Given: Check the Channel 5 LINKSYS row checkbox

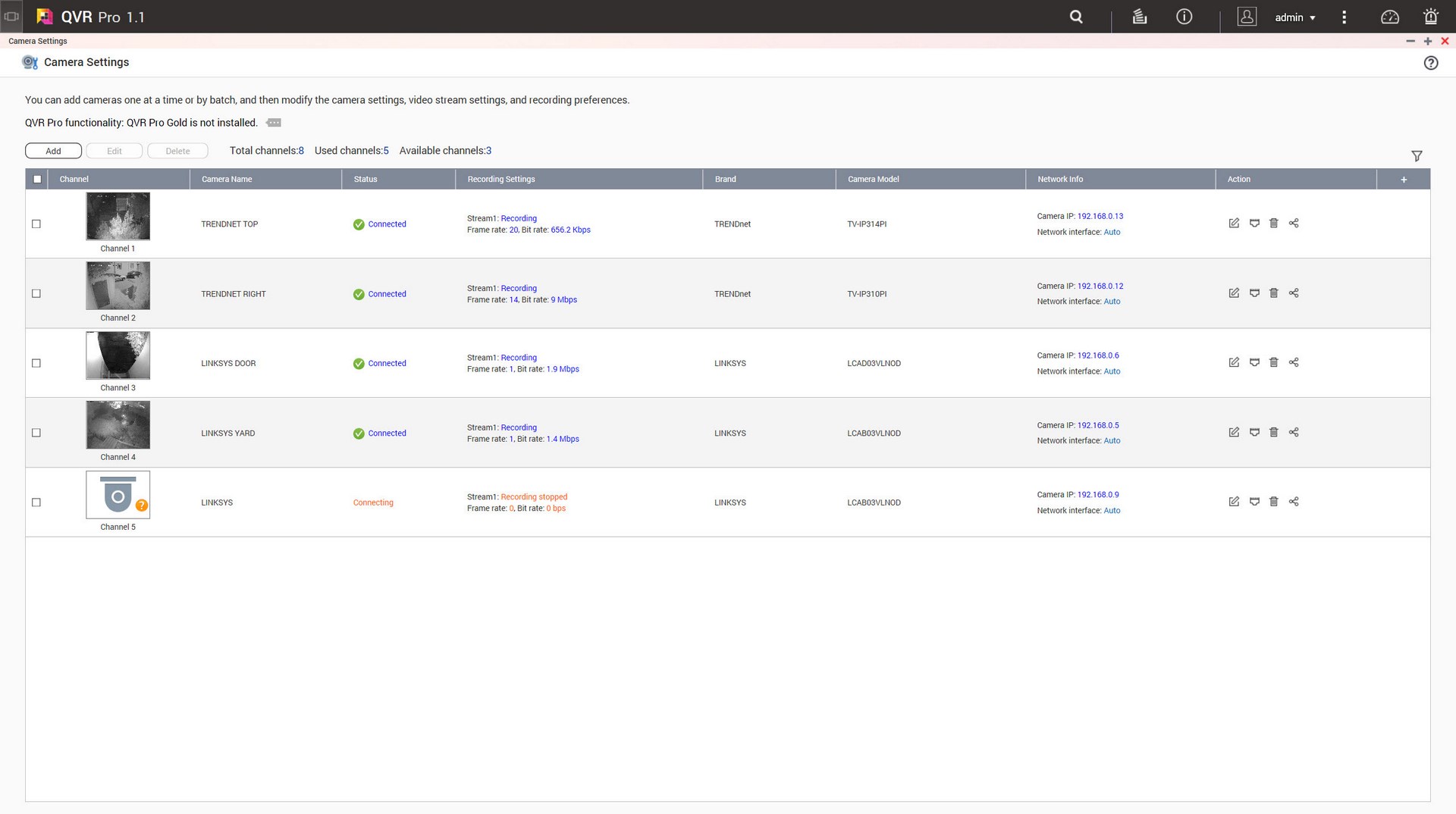Looking at the screenshot, I should [36, 502].
